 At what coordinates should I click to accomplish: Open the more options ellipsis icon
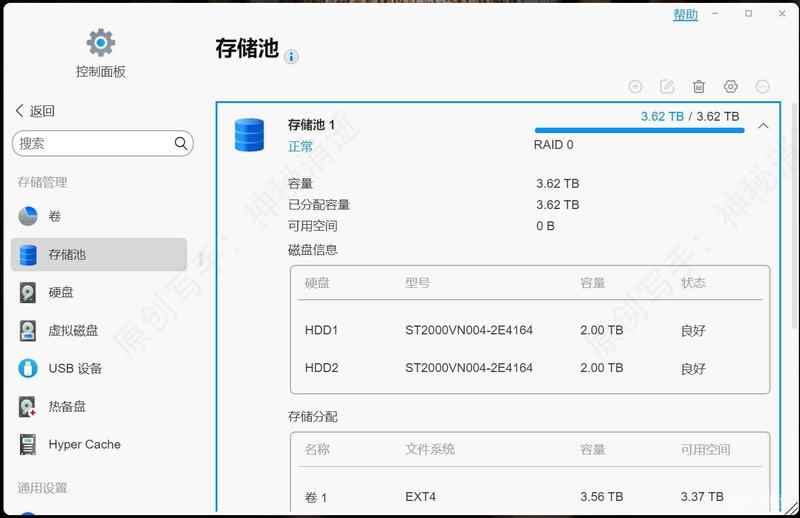coord(762,86)
